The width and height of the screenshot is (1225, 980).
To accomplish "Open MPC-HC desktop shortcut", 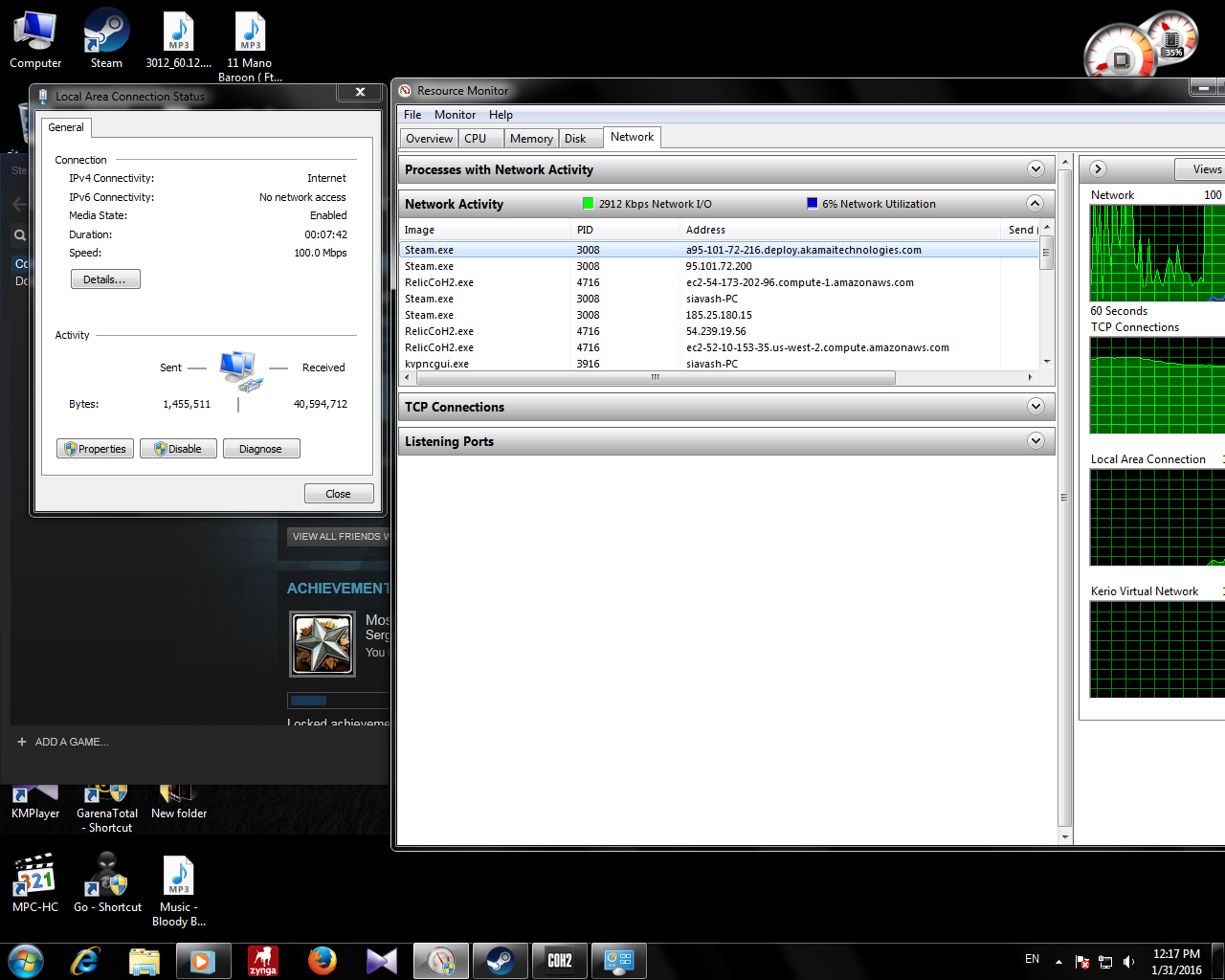I will coord(35,880).
